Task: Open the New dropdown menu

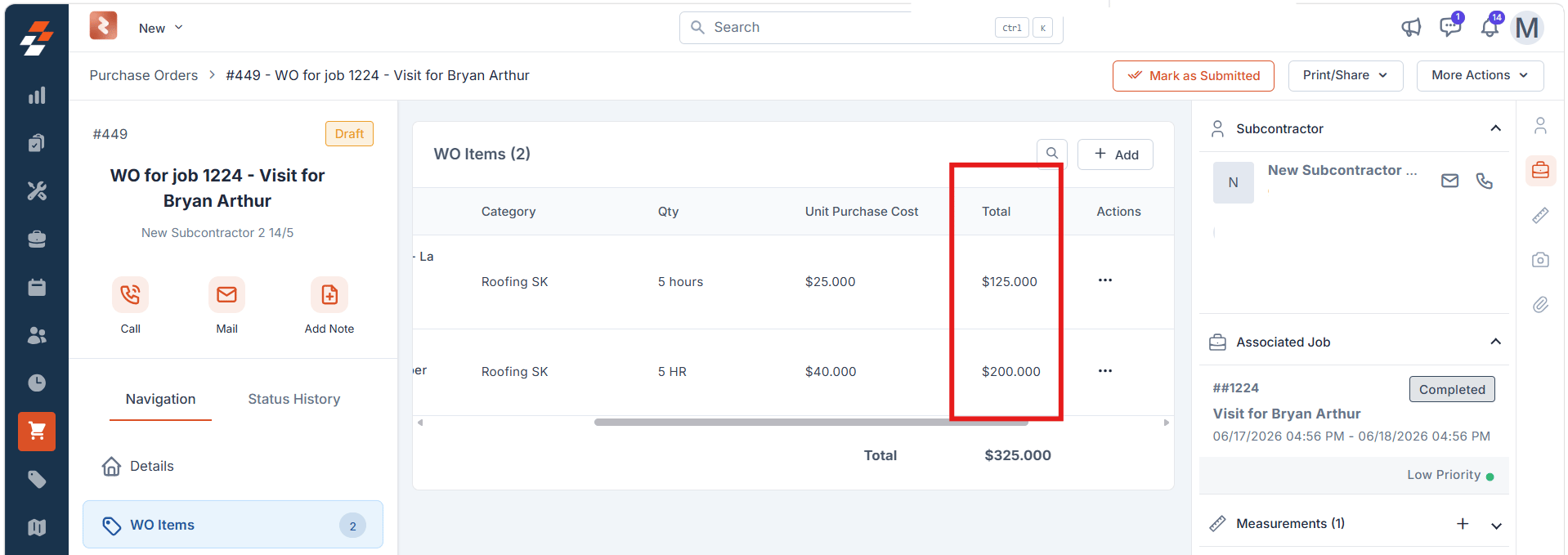Action: [160, 28]
